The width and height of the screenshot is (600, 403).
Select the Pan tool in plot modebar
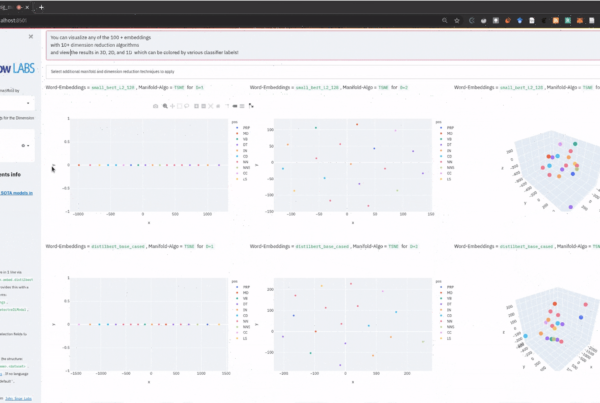(x=172, y=106)
